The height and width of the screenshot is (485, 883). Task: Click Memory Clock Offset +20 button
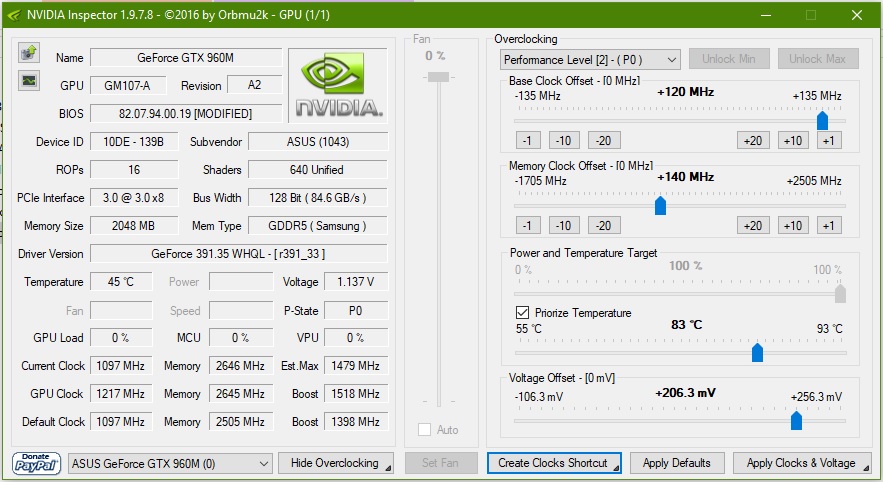coord(753,225)
